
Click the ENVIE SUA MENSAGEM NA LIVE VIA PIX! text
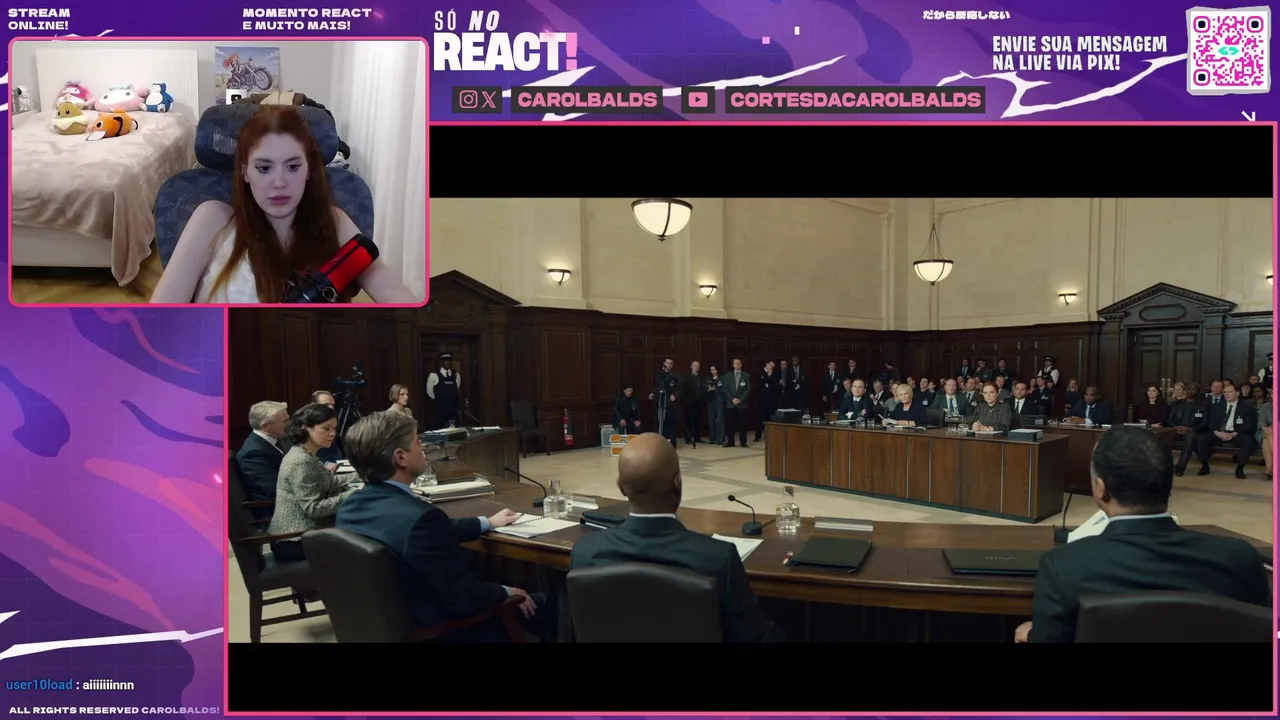click(x=1080, y=53)
